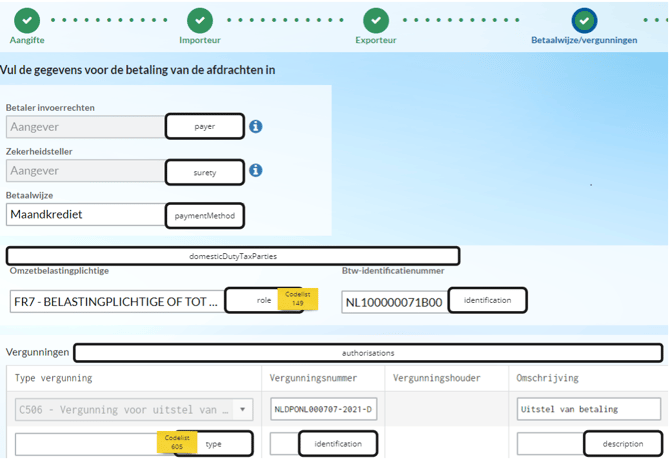This screenshot has width=670, height=460.
Task: Open the Betaalwijze Maandkrediet field
Action: tap(85, 214)
